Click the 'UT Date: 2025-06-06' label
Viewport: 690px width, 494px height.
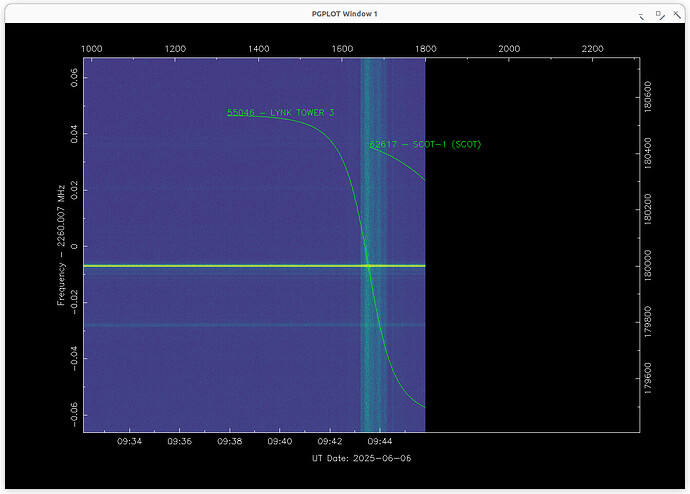click(361, 458)
